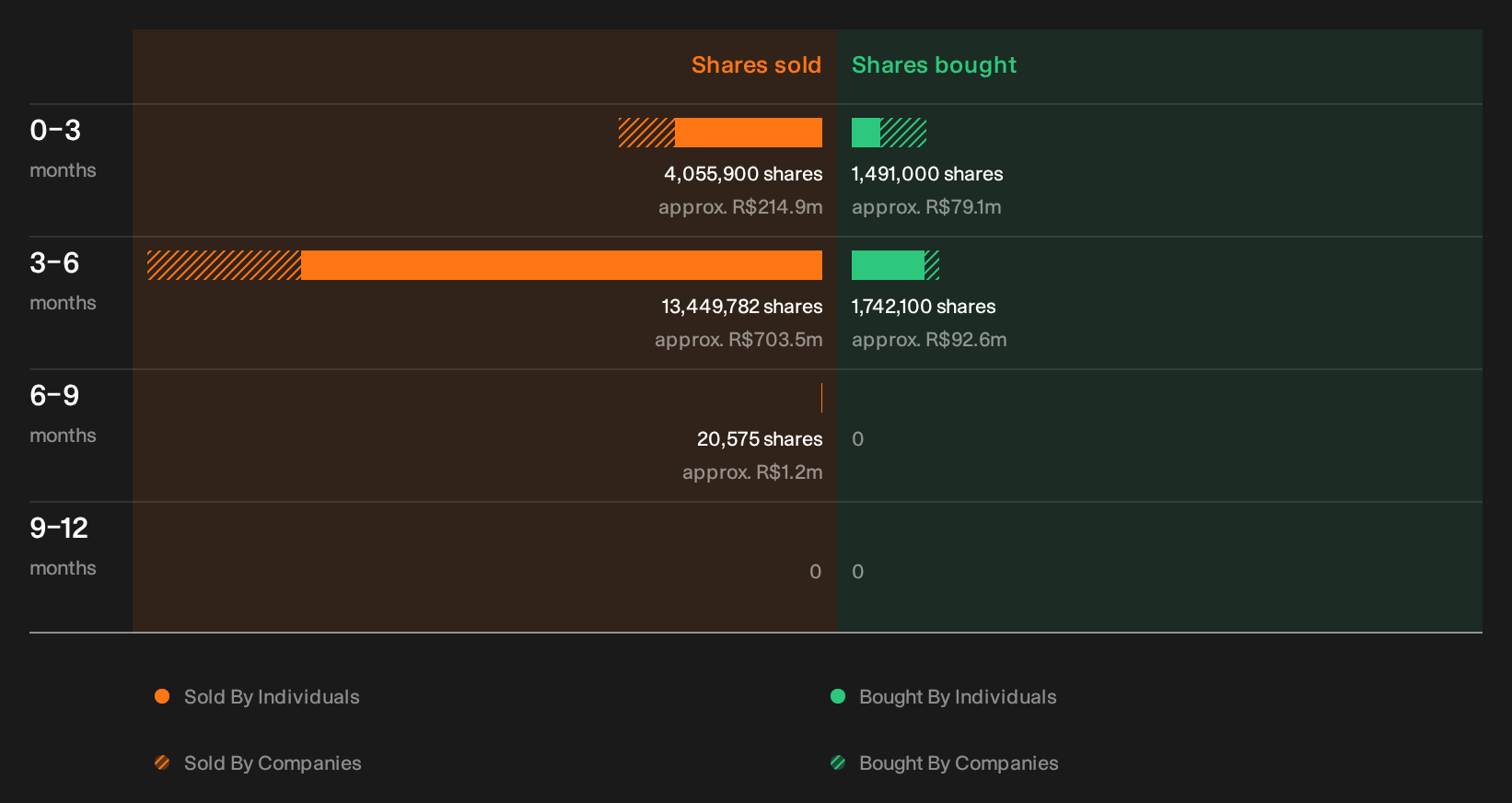1512x803 pixels.
Task: Click the hatched orange sold bar for 0–3 months
Action: coord(646,133)
